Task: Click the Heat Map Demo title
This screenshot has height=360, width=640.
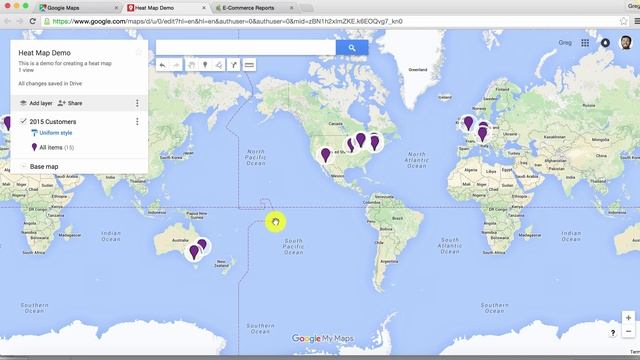Action: tap(44, 53)
